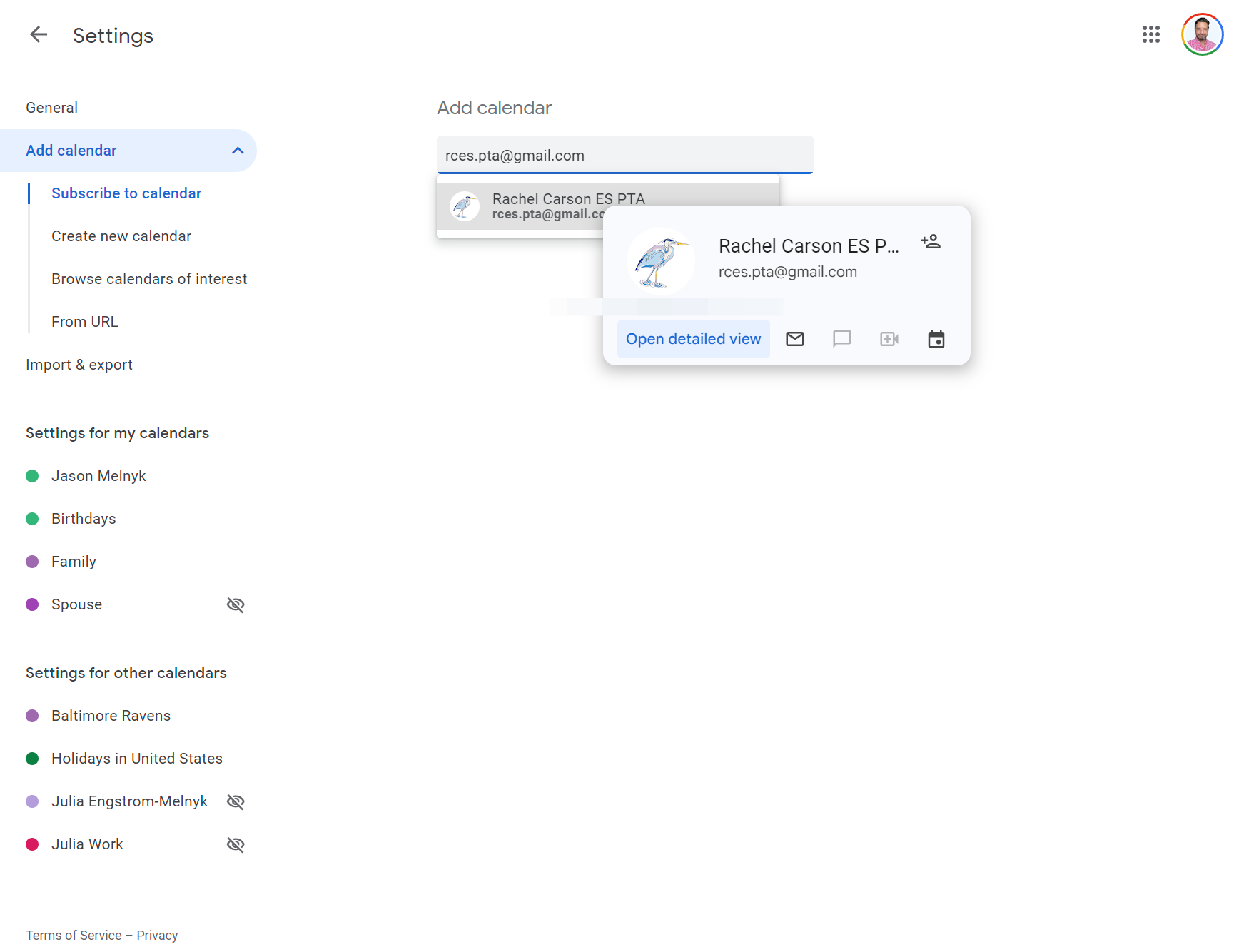Collapse the Add calendar section
The image size is (1239, 952).
tap(238, 151)
